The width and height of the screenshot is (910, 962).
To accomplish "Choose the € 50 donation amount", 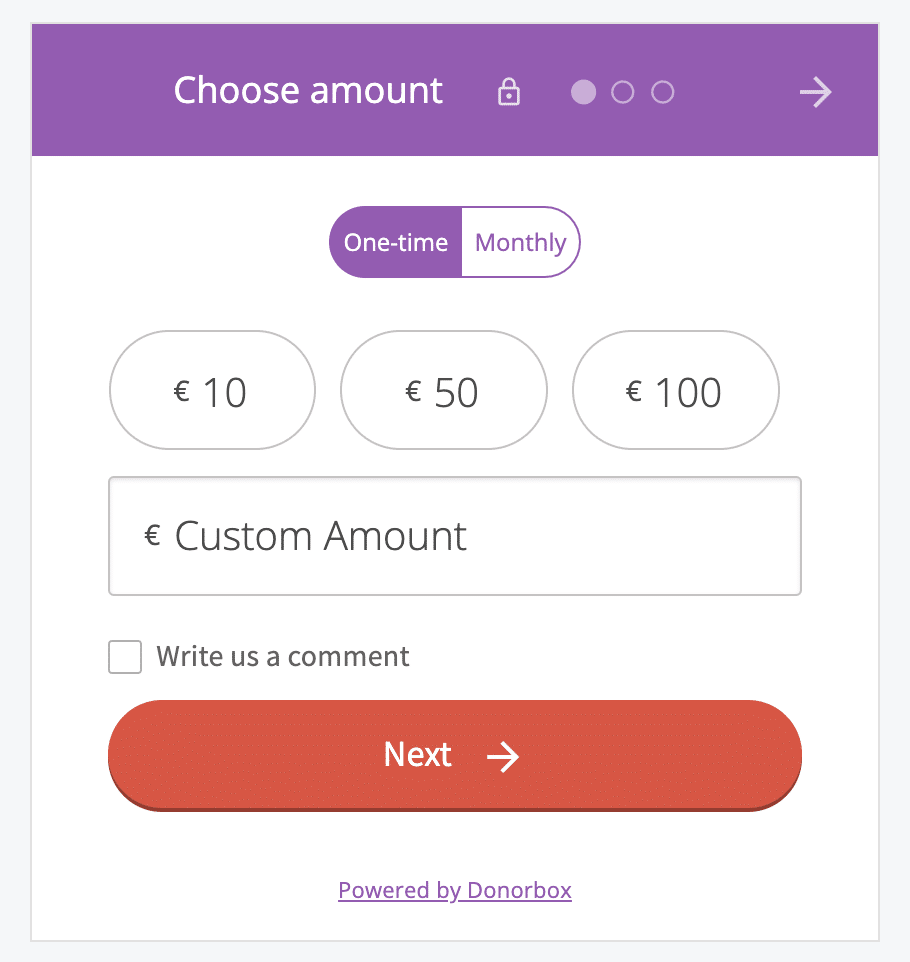I will point(444,390).
